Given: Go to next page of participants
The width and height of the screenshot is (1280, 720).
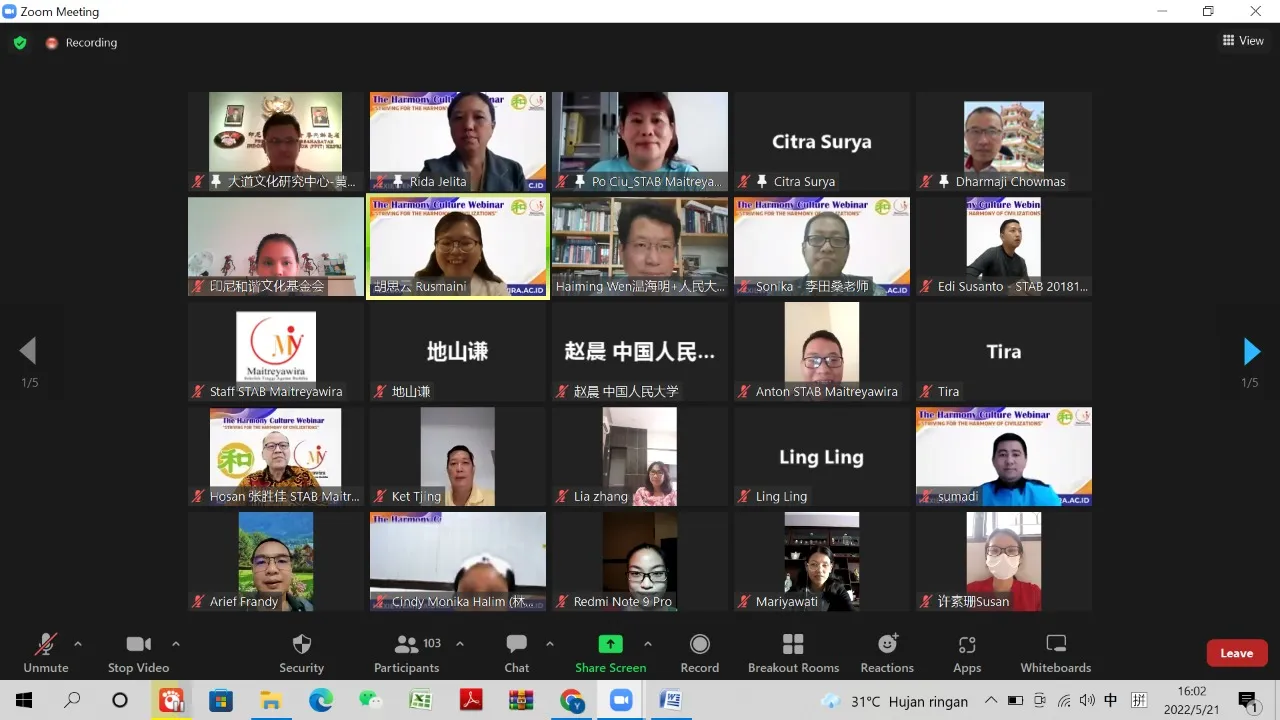Looking at the screenshot, I should [x=1251, y=351].
